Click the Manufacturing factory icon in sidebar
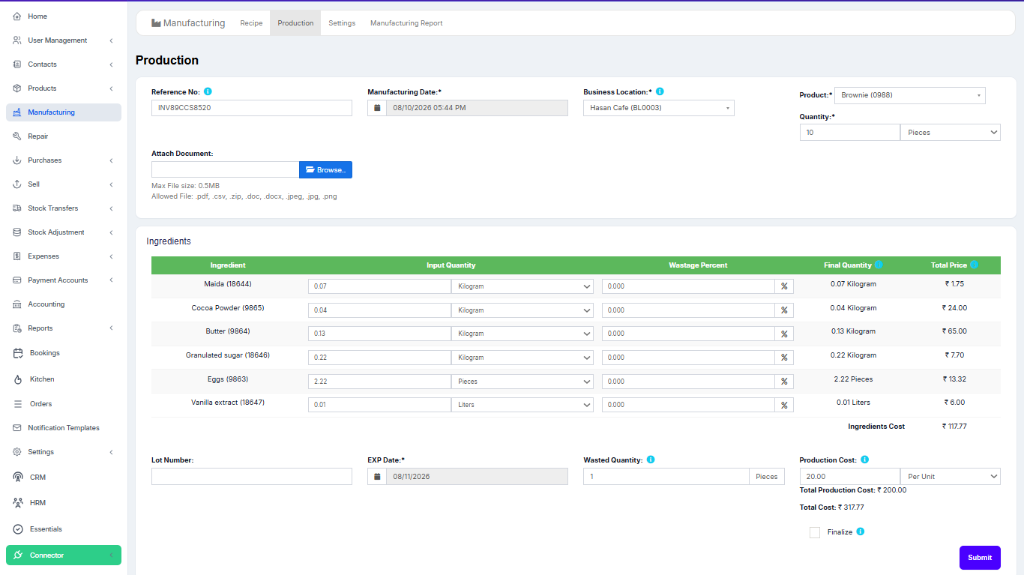Screen dimensions: 1024x575 (17, 112)
